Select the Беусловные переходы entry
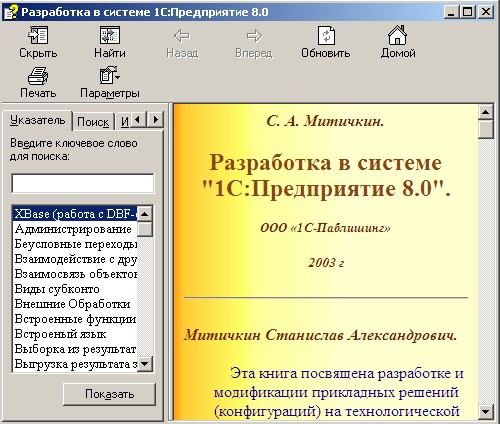 point(75,244)
